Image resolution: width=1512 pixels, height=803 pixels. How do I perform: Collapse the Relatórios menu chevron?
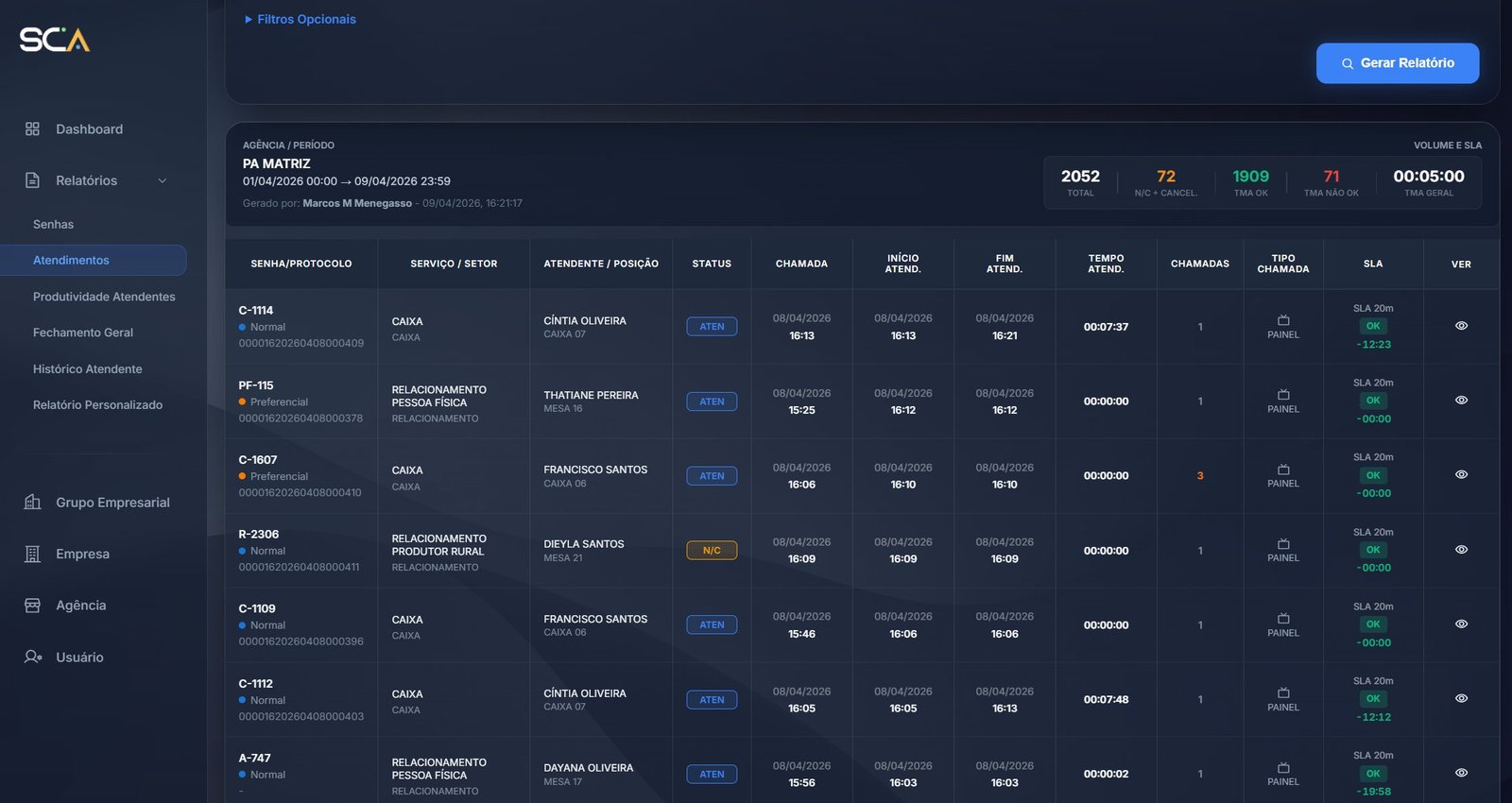click(162, 180)
